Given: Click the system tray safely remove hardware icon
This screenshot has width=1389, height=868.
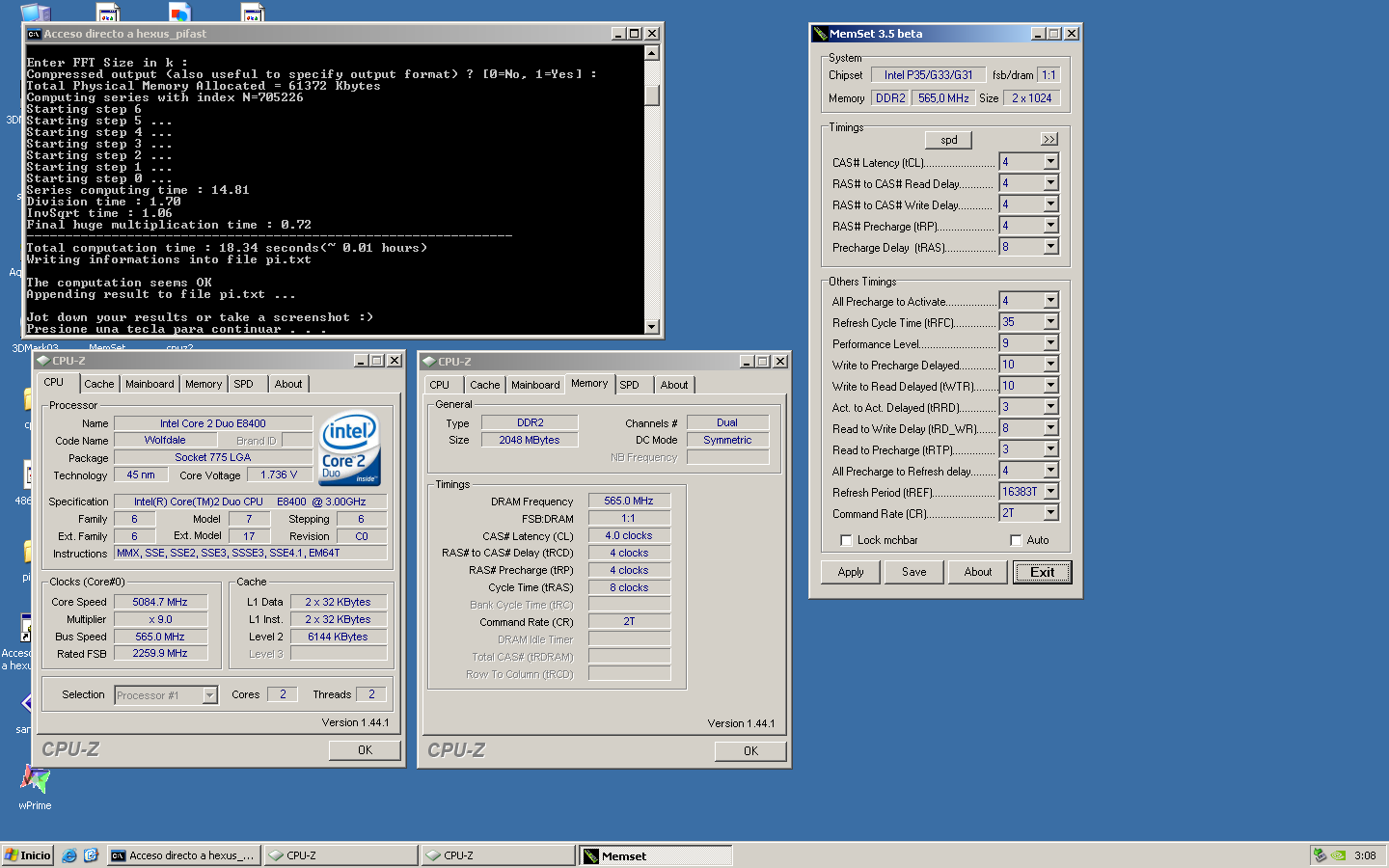Looking at the screenshot, I should tap(1319, 855).
